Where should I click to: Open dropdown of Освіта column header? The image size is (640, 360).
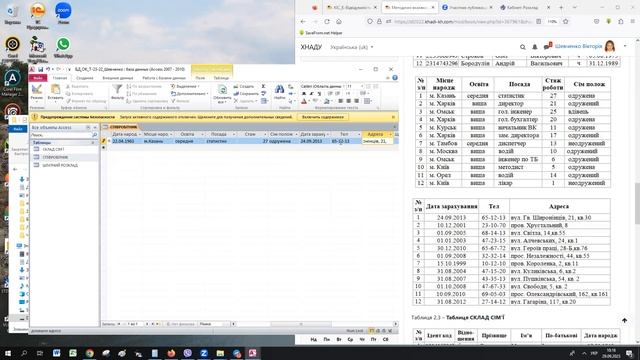(202, 134)
